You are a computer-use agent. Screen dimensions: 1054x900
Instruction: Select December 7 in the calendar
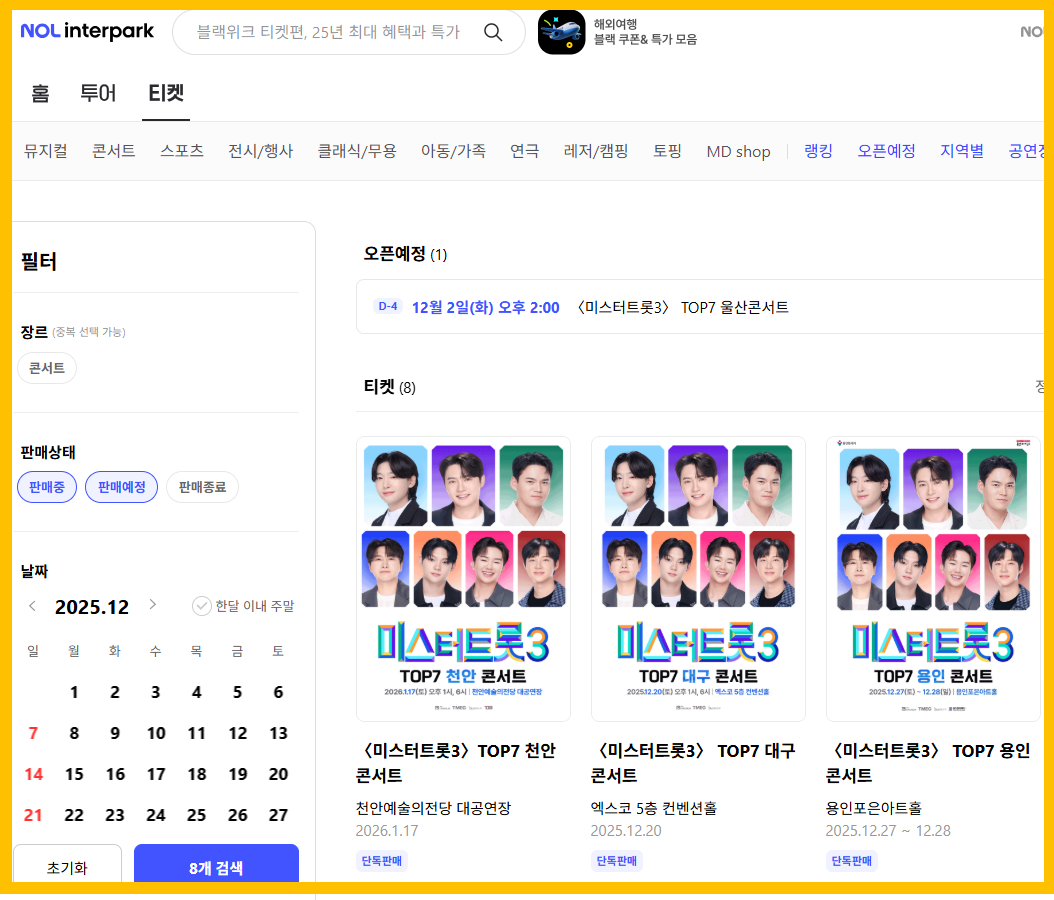33,733
